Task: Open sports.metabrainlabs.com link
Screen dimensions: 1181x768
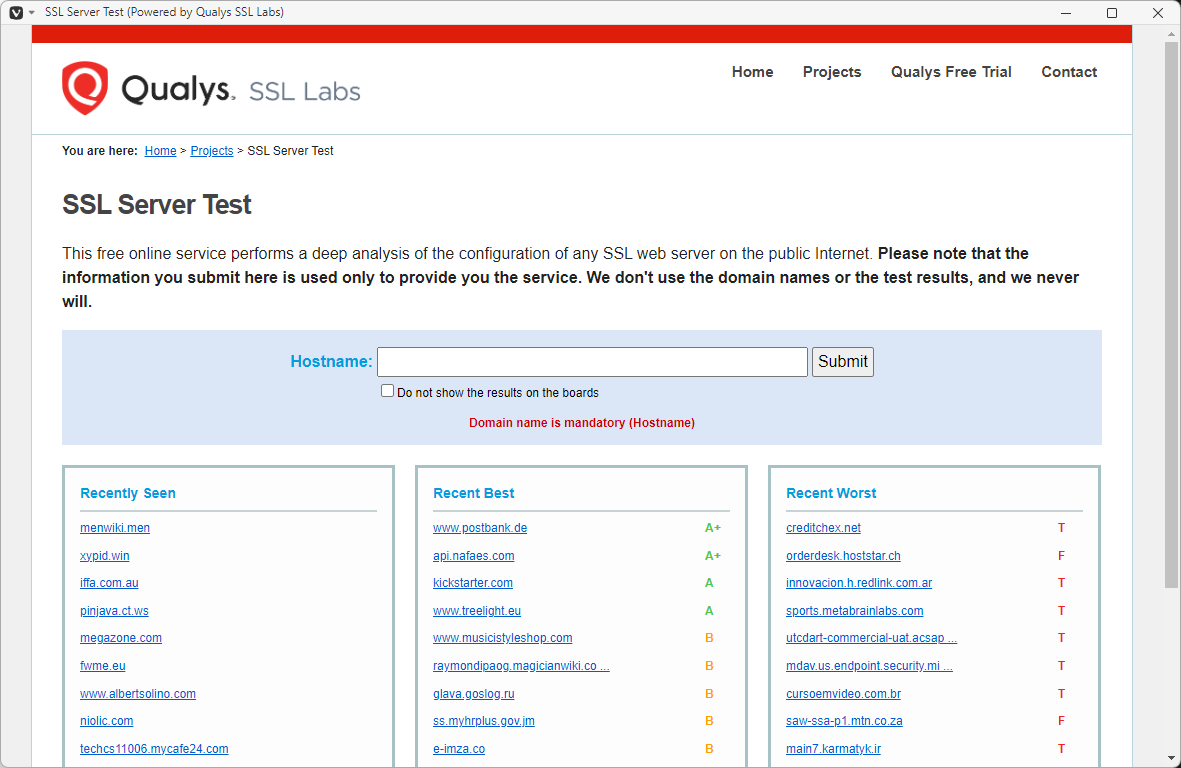Action: [x=854, y=611]
